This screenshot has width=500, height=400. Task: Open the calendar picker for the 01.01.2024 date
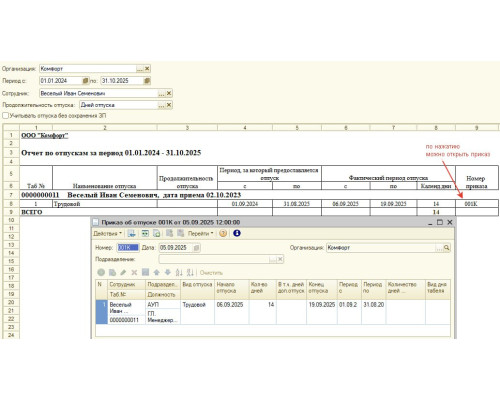[85, 81]
